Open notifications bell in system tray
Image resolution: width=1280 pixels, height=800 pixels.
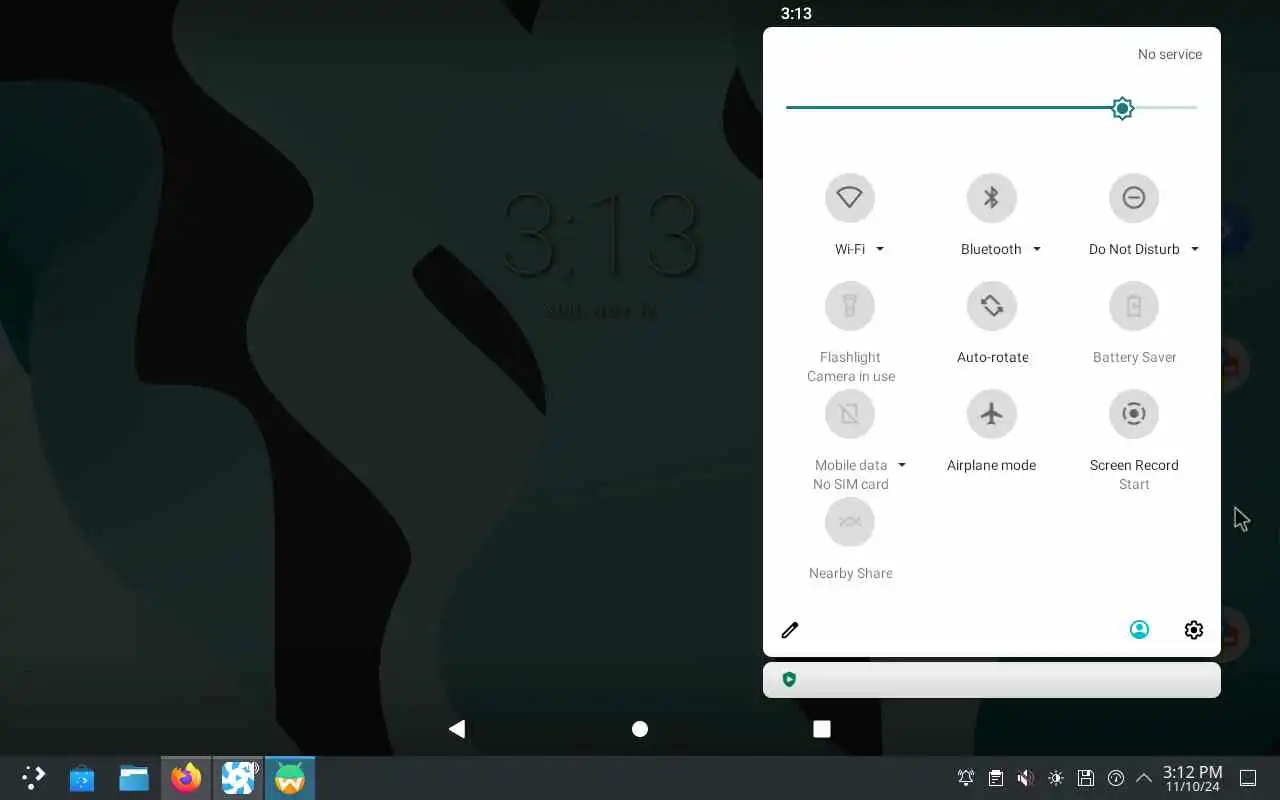(x=966, y=778)
